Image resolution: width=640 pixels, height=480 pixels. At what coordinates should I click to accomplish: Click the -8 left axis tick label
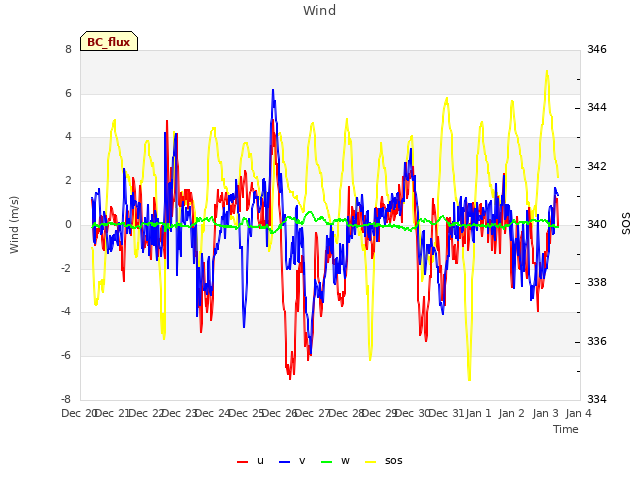66,399
